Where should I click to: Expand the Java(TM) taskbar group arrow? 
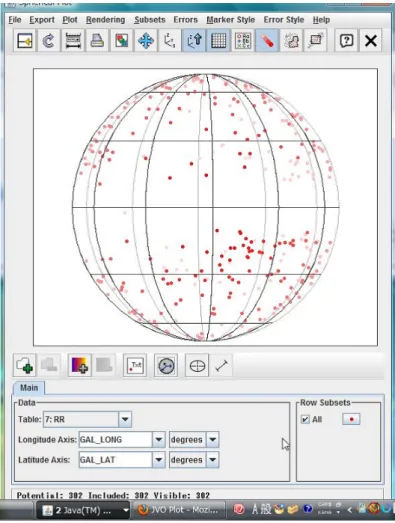(x=126, y=510)
